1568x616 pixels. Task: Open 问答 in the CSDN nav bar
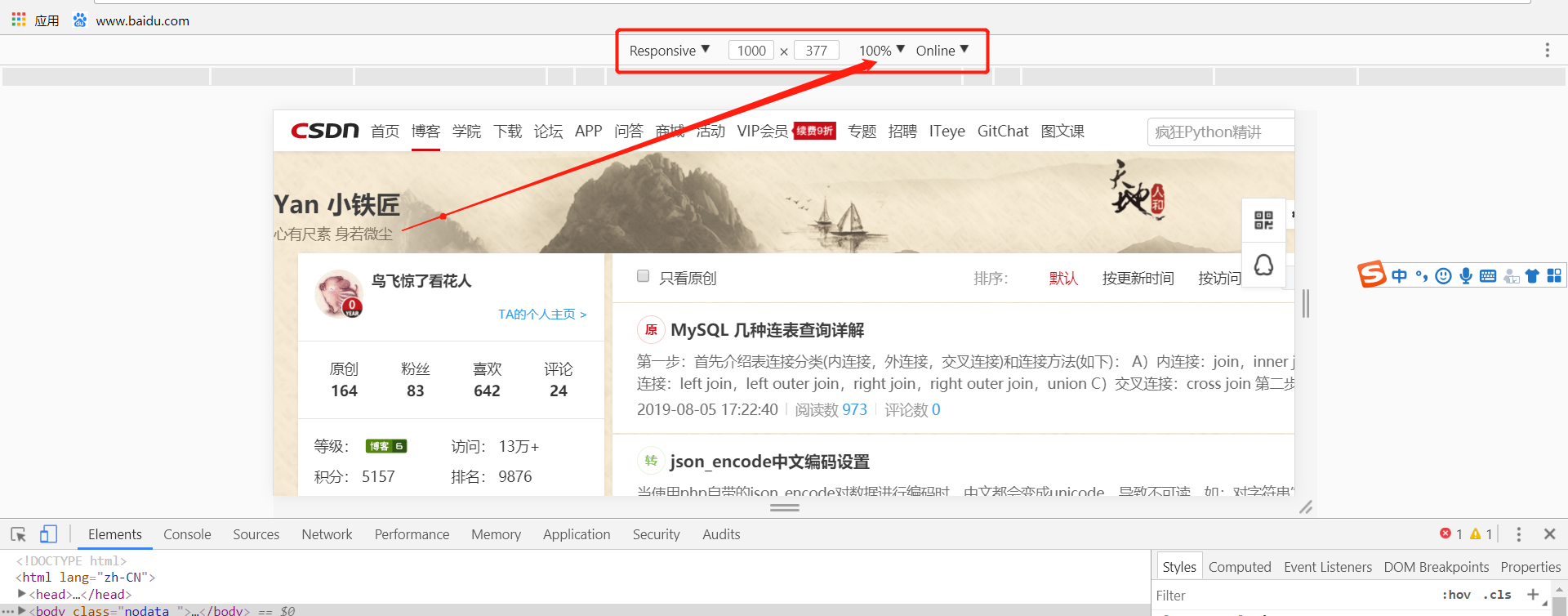point(628,132)
